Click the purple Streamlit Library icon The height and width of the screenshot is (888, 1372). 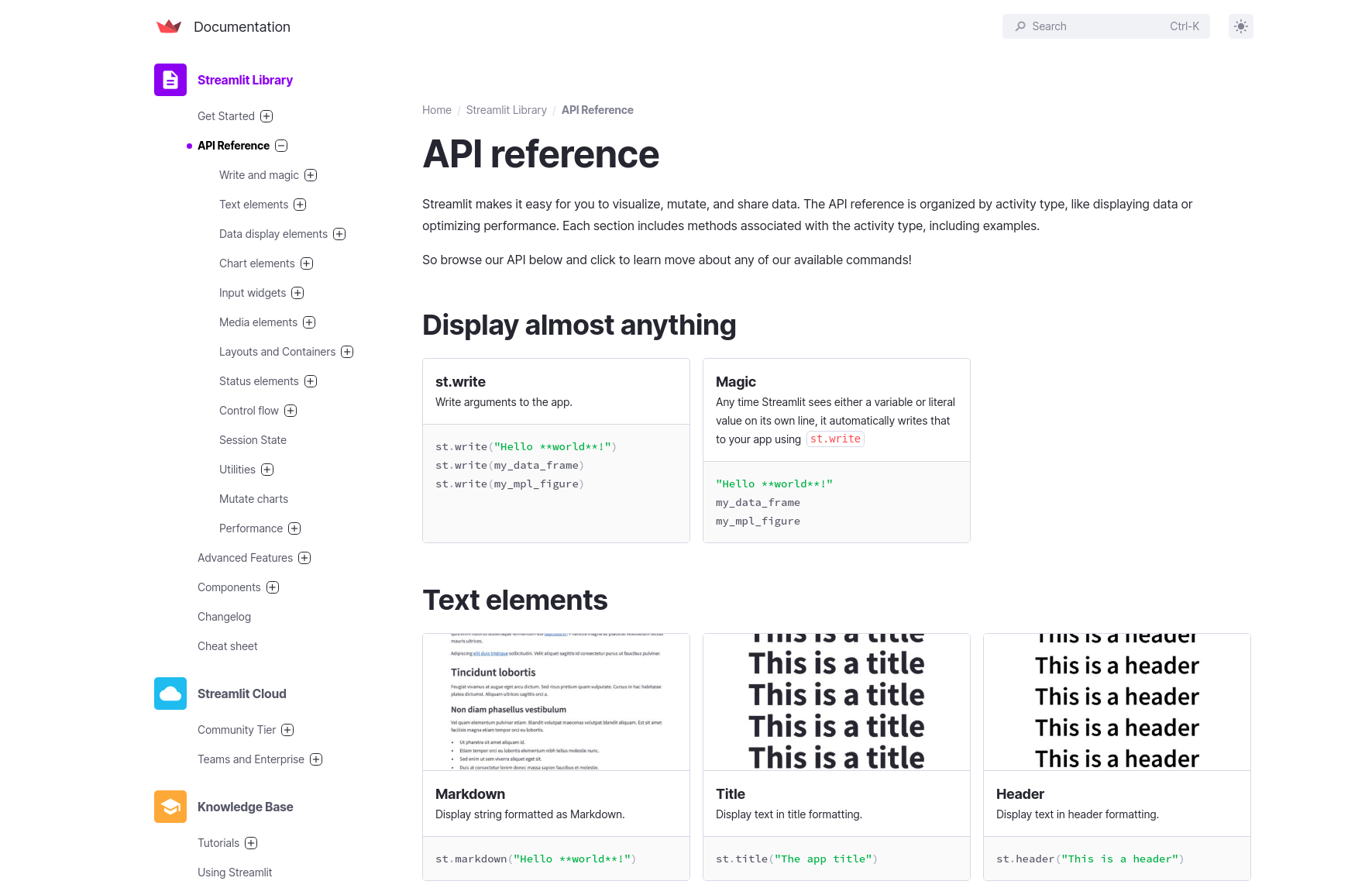[x=170, y=80]
